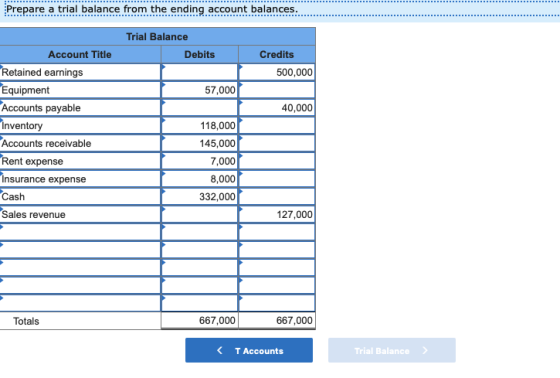This screenshot has width=560, height=378.
Task: Click the Equipment debit field 57,000
Action: 200,90
